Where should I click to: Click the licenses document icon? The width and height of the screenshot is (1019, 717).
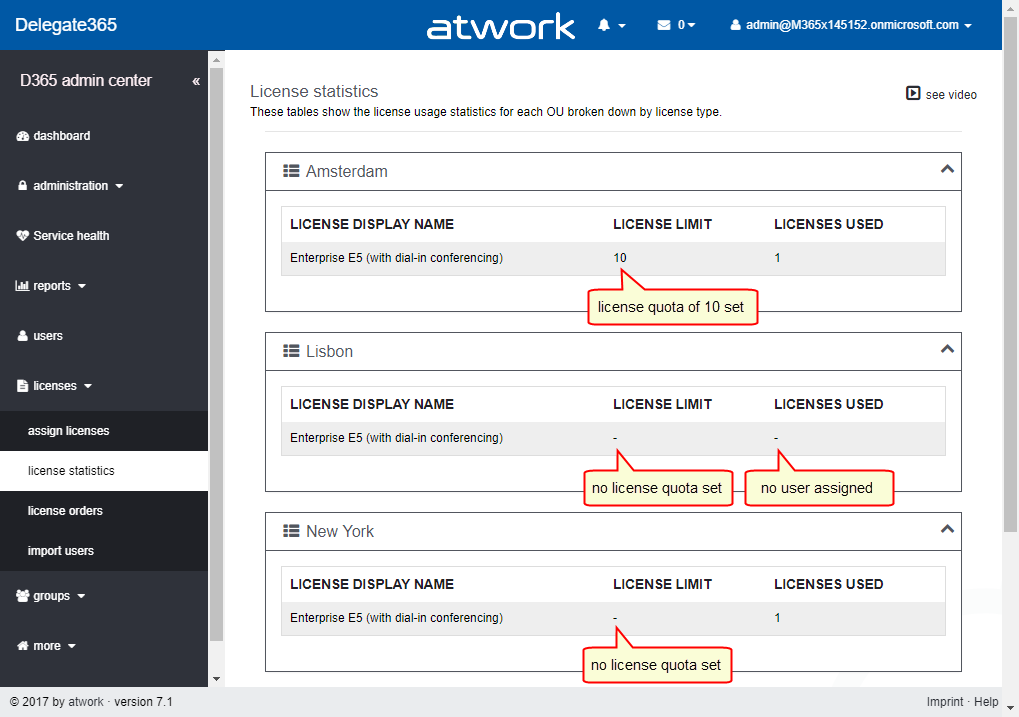pos(23,386)
